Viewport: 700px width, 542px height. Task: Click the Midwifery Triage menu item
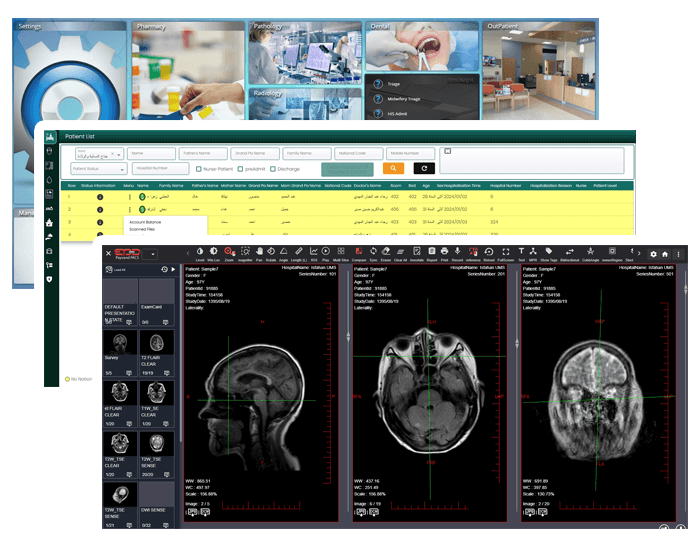pos(404,99)
